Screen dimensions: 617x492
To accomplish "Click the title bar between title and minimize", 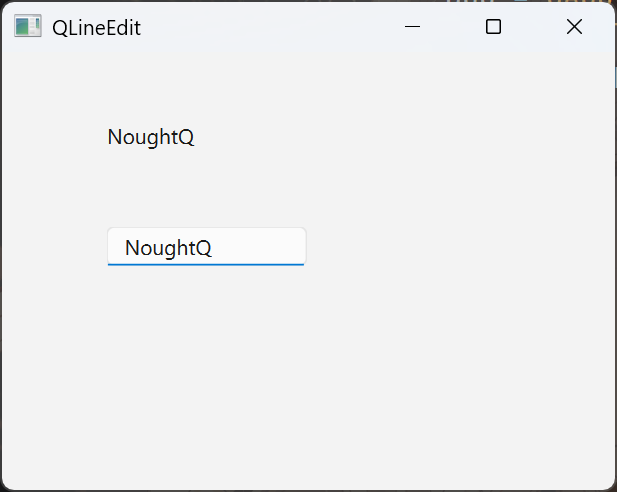I will 270,27.
